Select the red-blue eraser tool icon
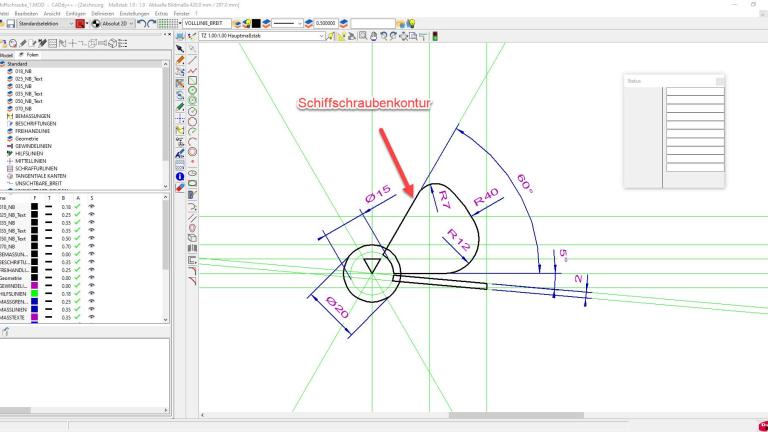This screenshot has width=768, height=432. (x=180, y=187)
